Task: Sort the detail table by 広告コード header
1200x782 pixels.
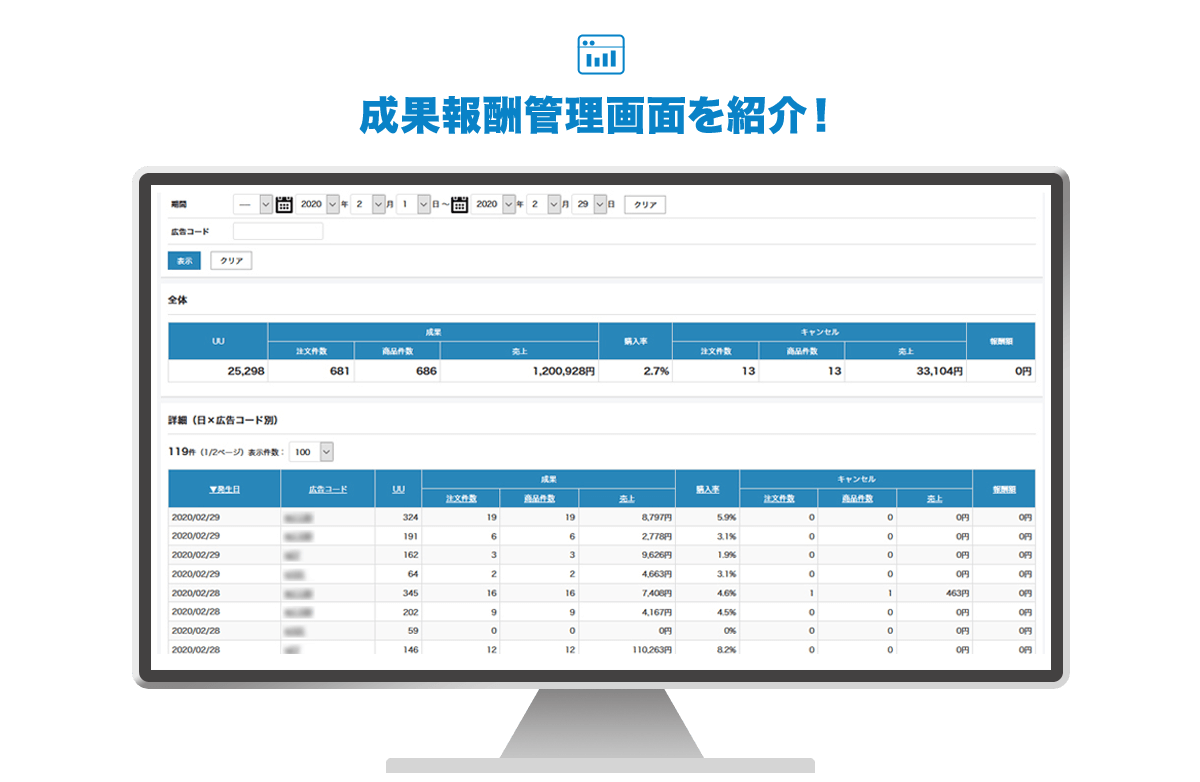Action: point(328,489)
